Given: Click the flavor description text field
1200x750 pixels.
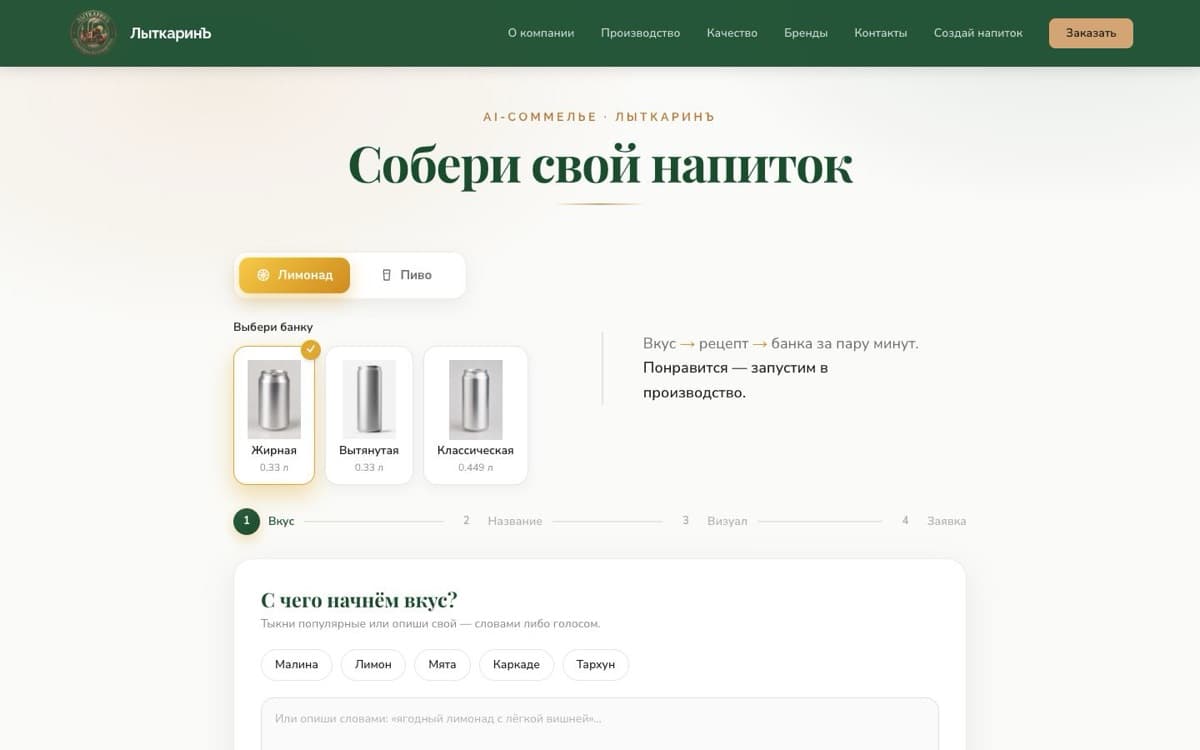Looking at the screenshot, I should coord(600,724).
